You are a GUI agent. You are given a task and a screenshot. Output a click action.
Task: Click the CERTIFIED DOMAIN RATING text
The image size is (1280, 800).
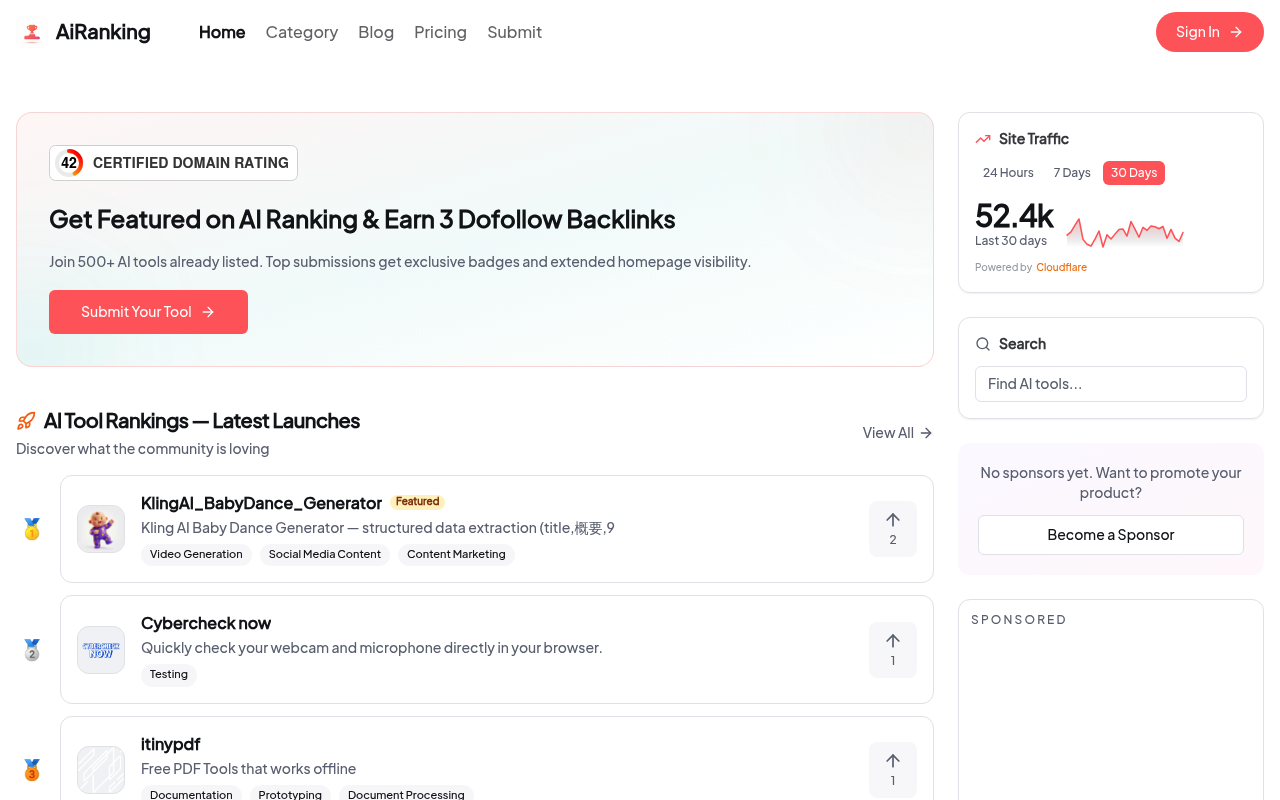click(x=191, y=163)
